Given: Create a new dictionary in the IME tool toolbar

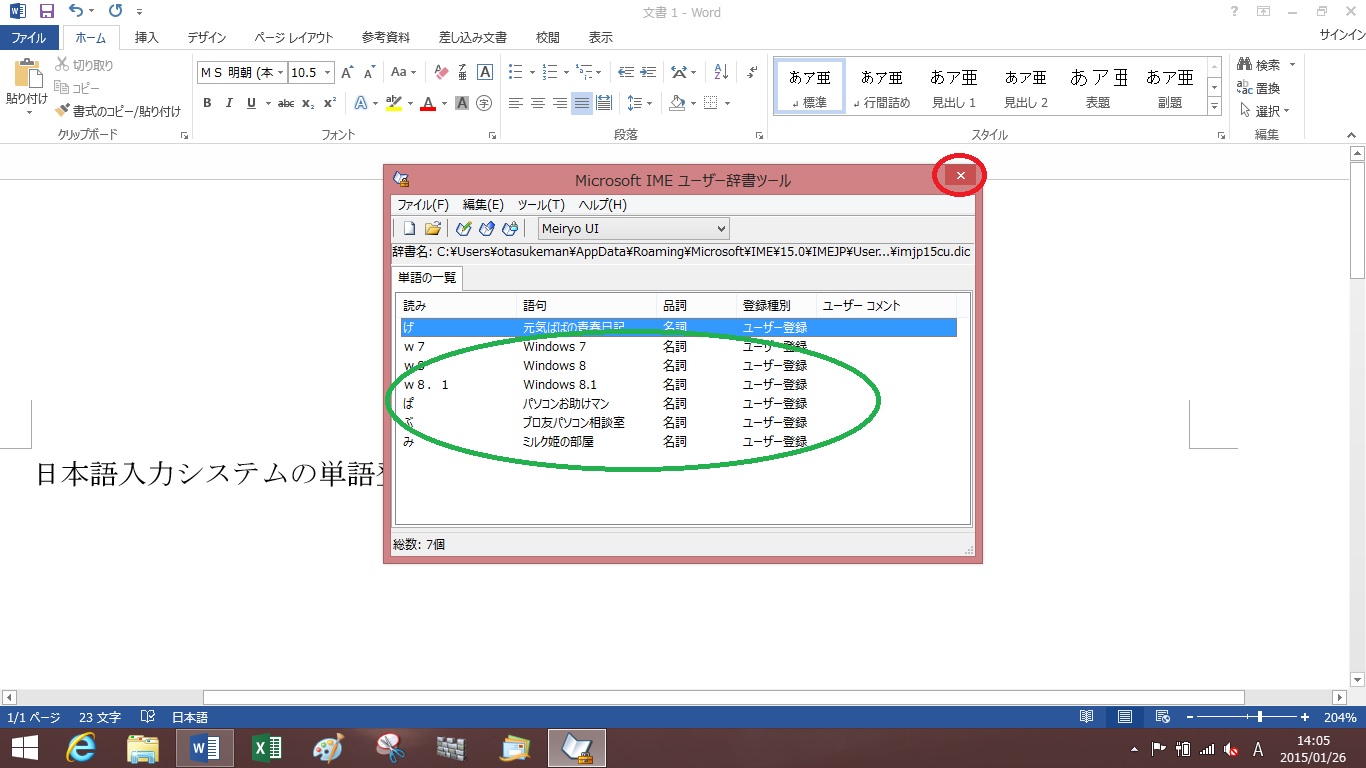Looking at the screenshot, I should click(x=409, y=228).
